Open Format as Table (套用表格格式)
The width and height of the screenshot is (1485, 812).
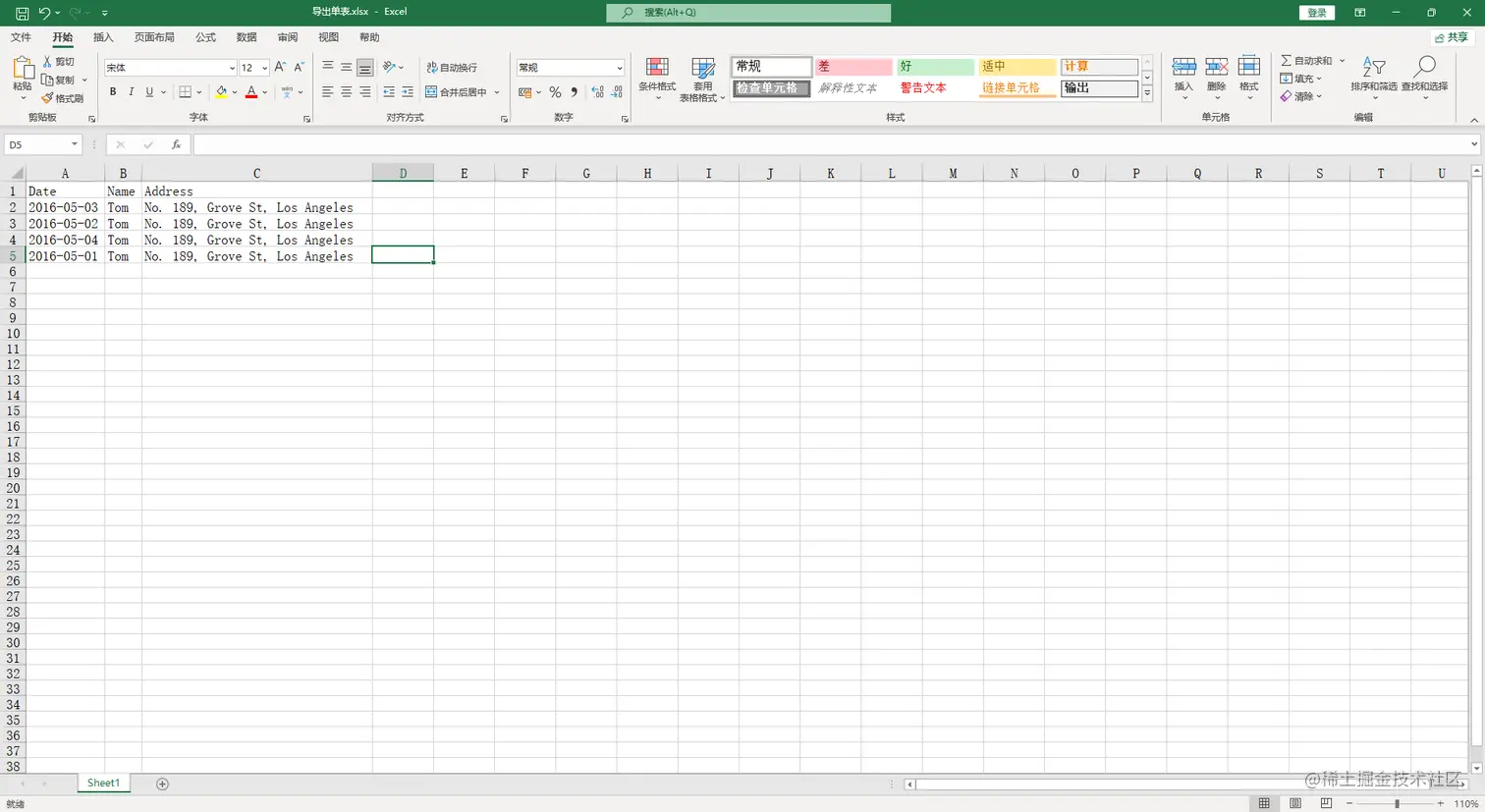tap(702, 79)
